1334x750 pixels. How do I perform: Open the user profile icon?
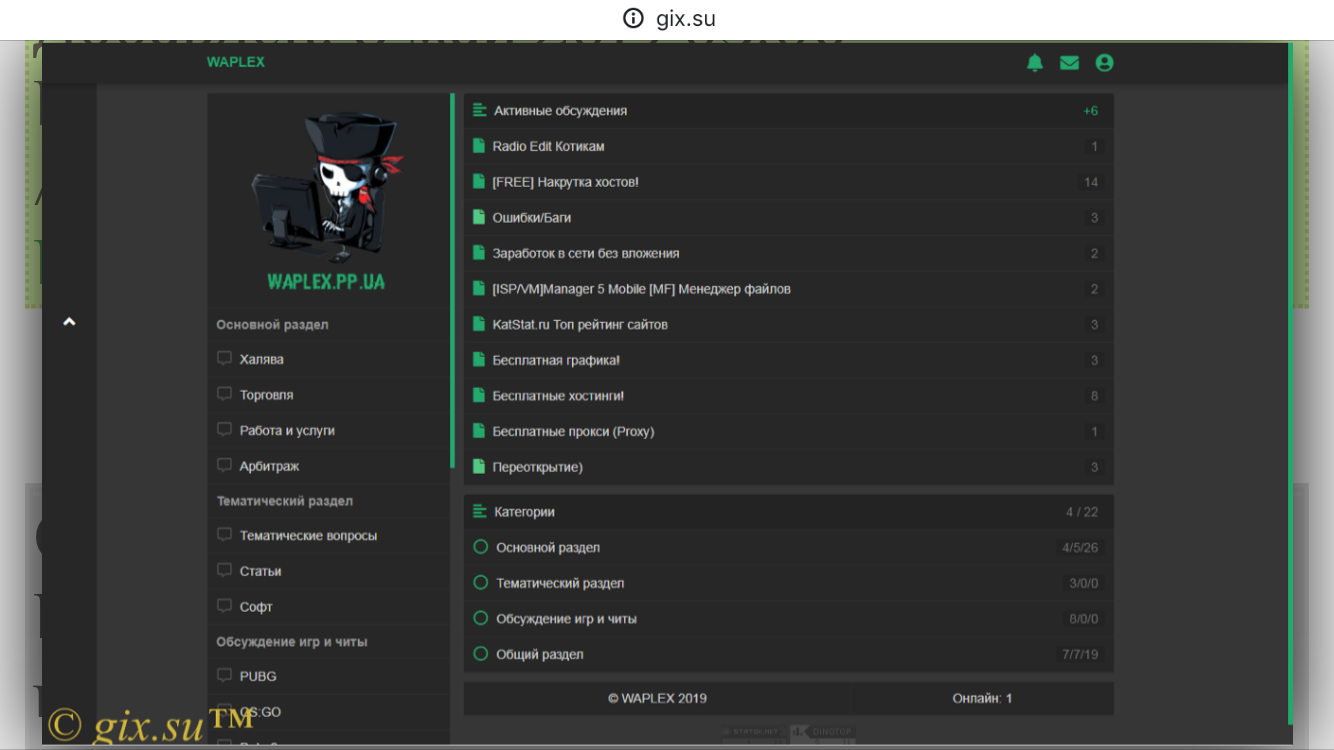[x=1104, y=63]
